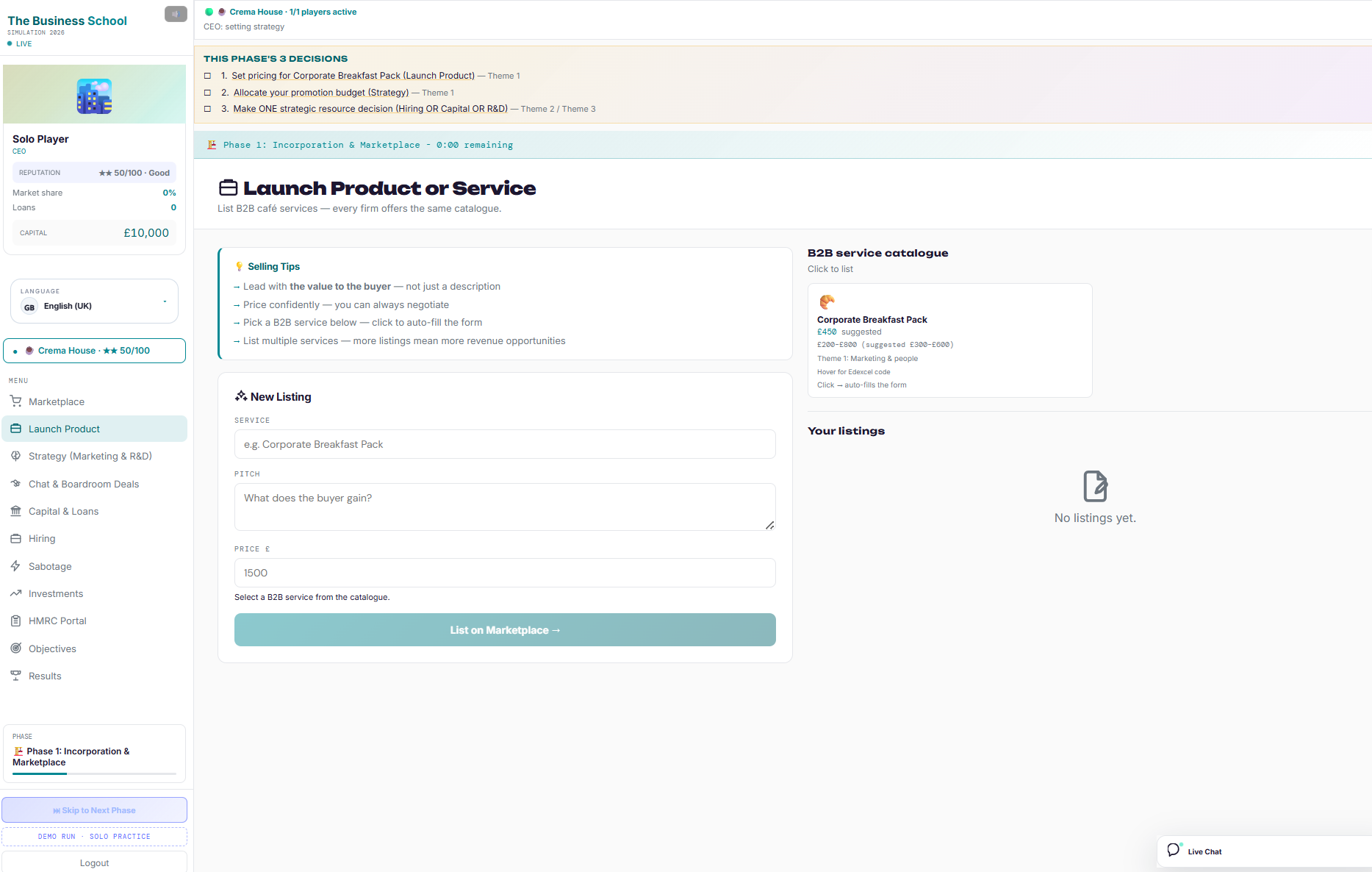
Task: Click the croissant icon on Breakfast Pack card
Action: pos(827,301)
